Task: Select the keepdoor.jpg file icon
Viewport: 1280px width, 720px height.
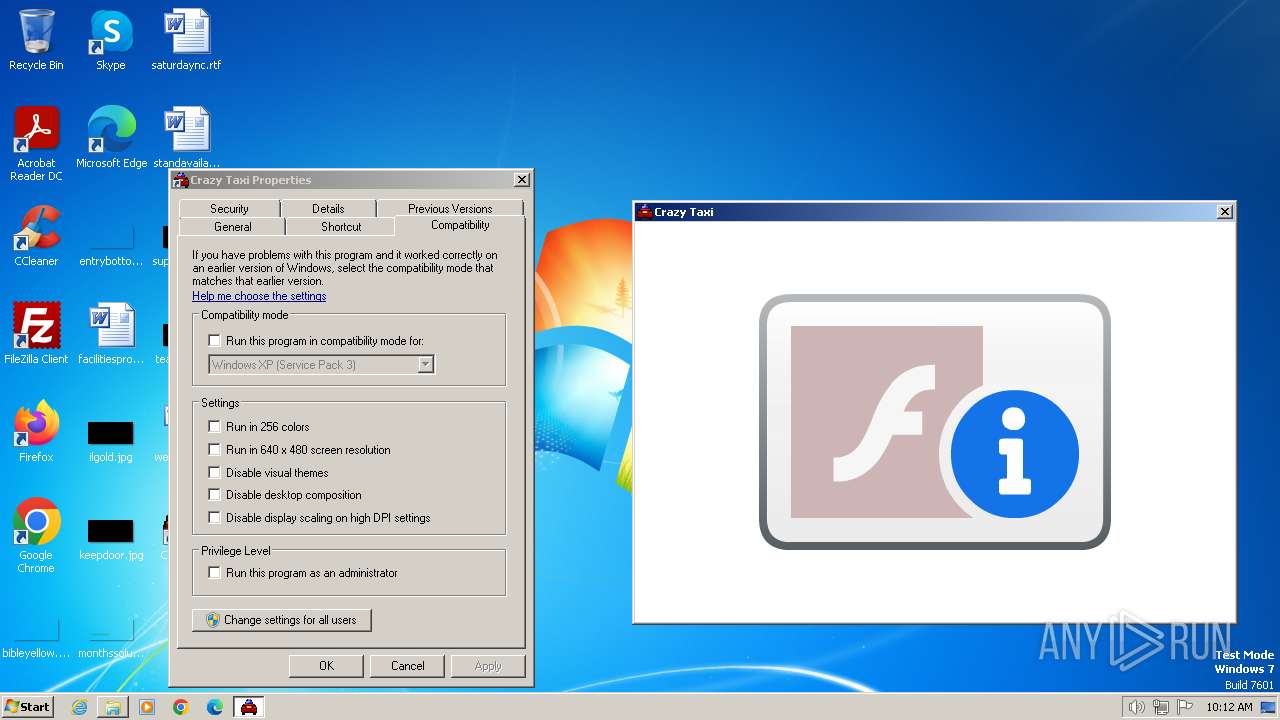Action: [111, 538]
